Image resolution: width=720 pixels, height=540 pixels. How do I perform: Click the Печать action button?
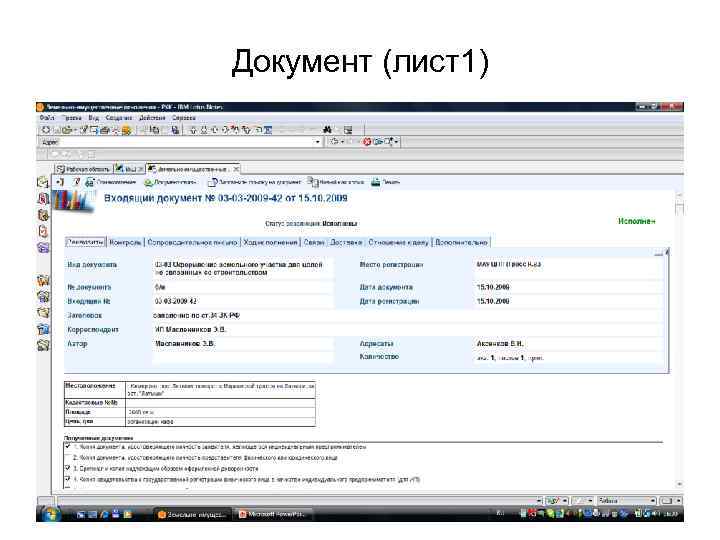tap(385, 182)
